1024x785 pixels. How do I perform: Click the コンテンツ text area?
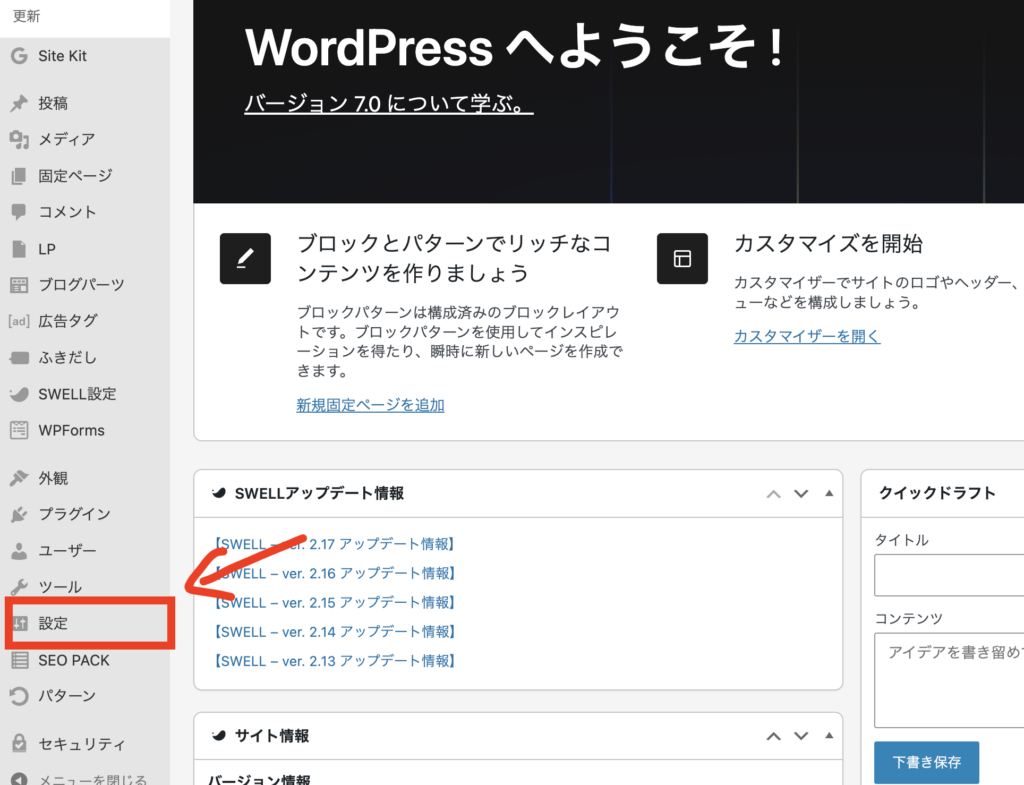[x=949, y=680]
